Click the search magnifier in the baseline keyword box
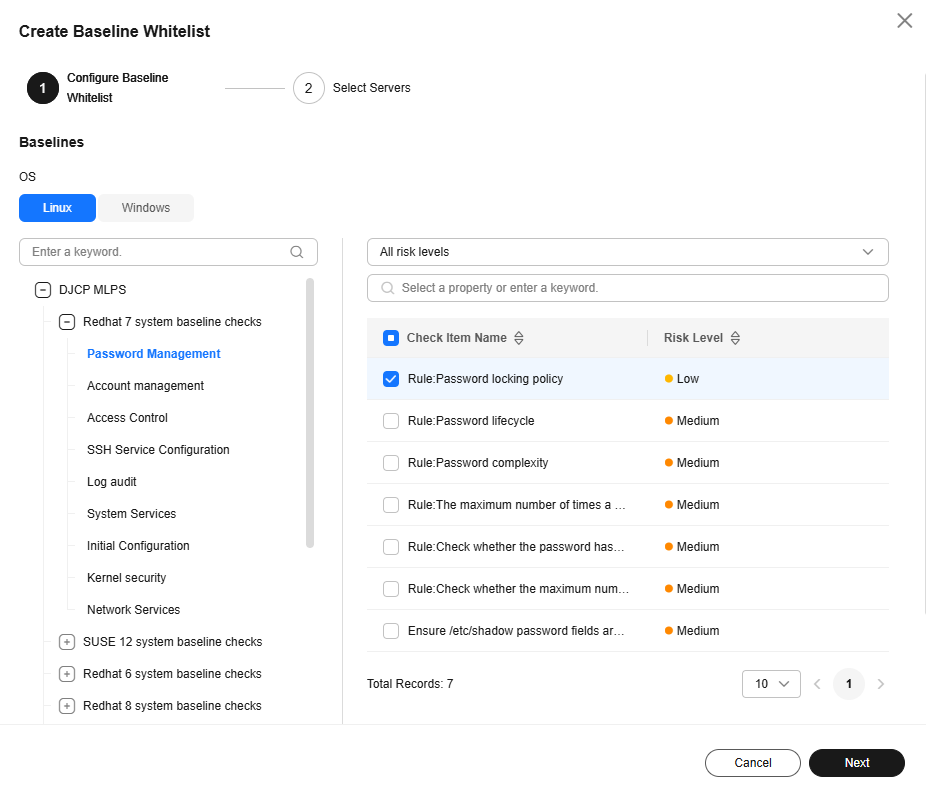Screen dimensions: 926x789 297,252
